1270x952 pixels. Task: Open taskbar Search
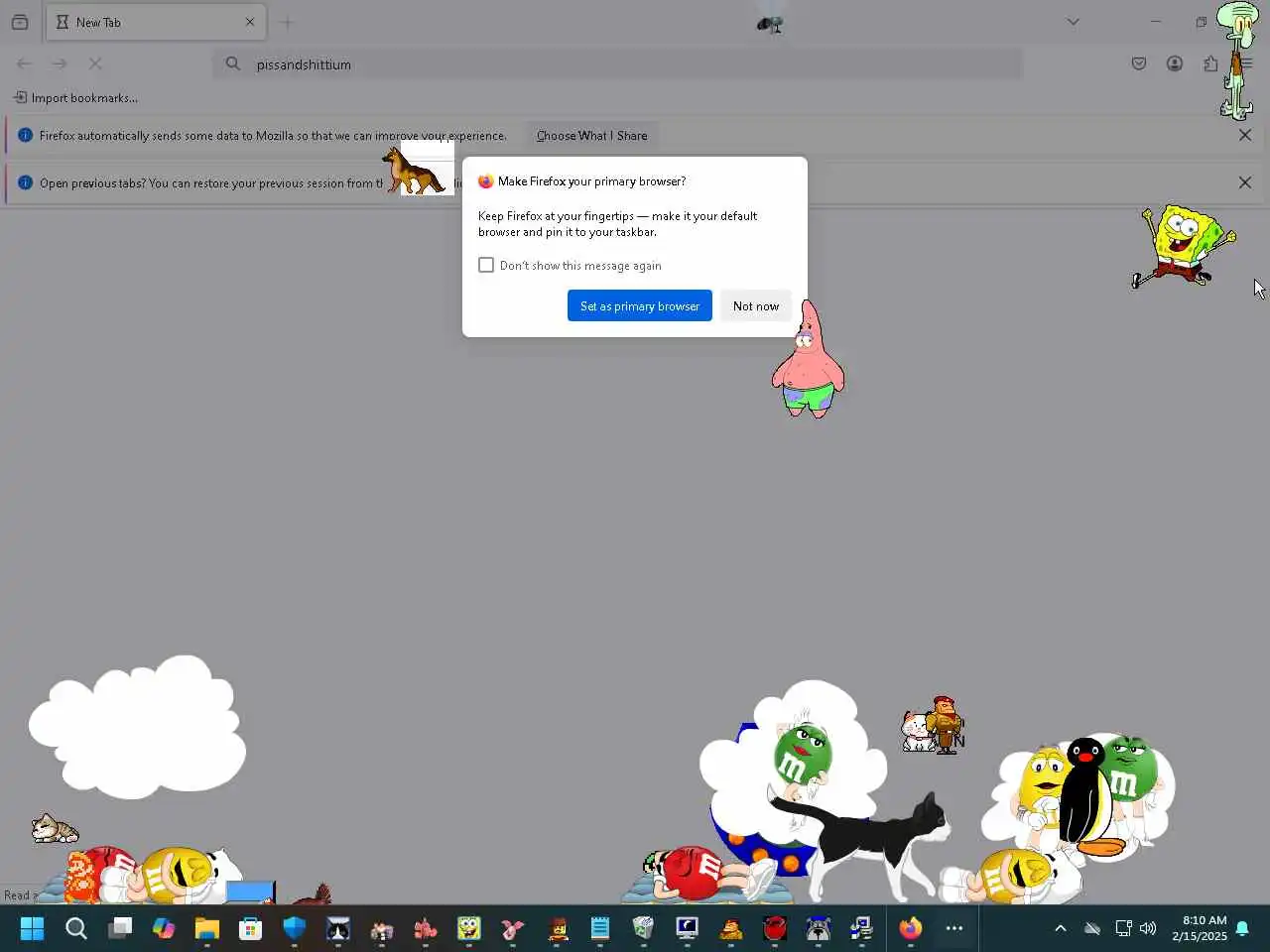[x=75, y=928]
